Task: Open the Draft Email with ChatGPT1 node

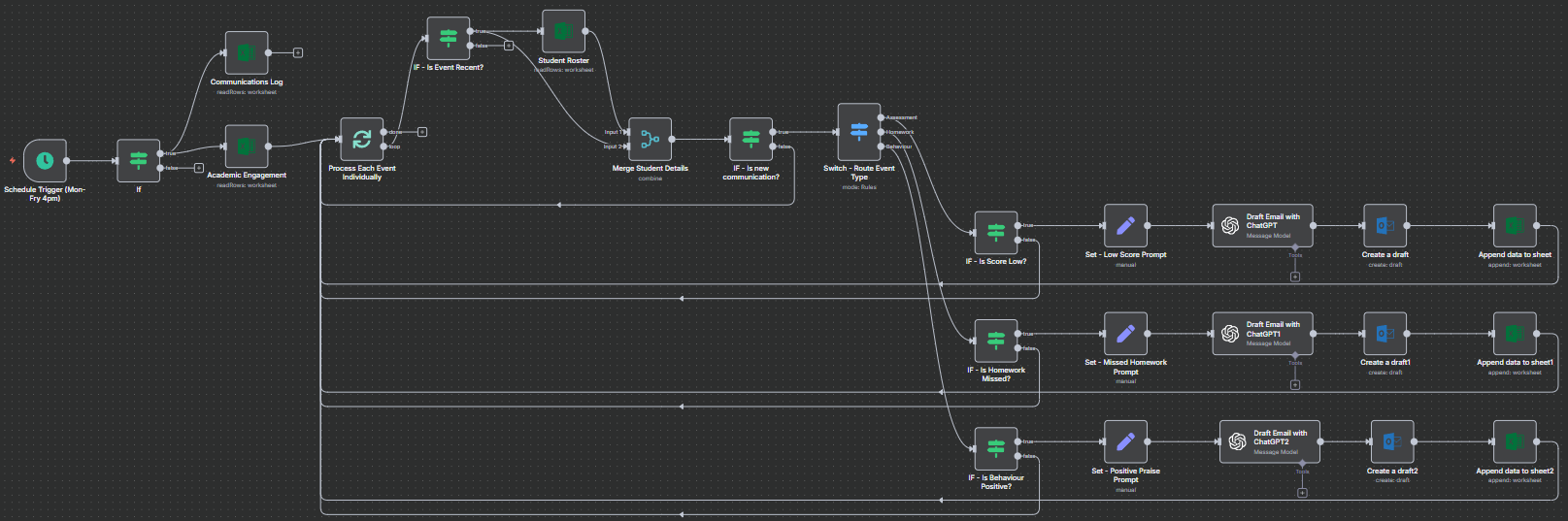Action: [1263, 334]
